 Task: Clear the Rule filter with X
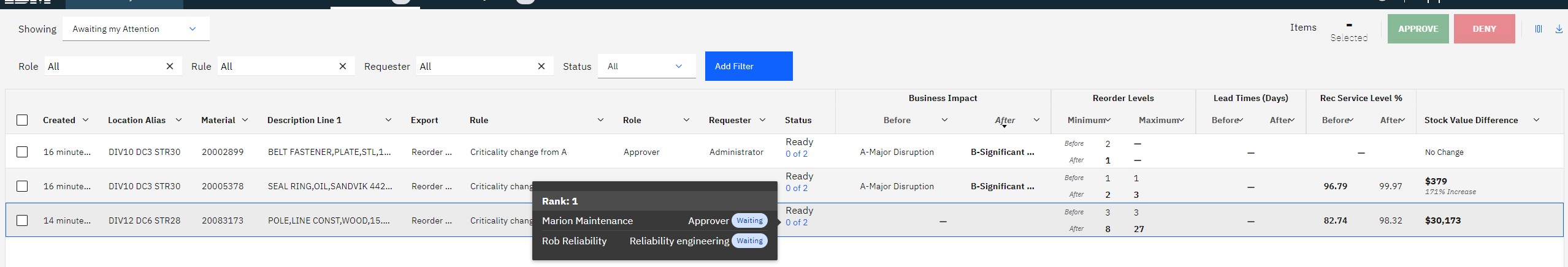[x=343, y=66]
